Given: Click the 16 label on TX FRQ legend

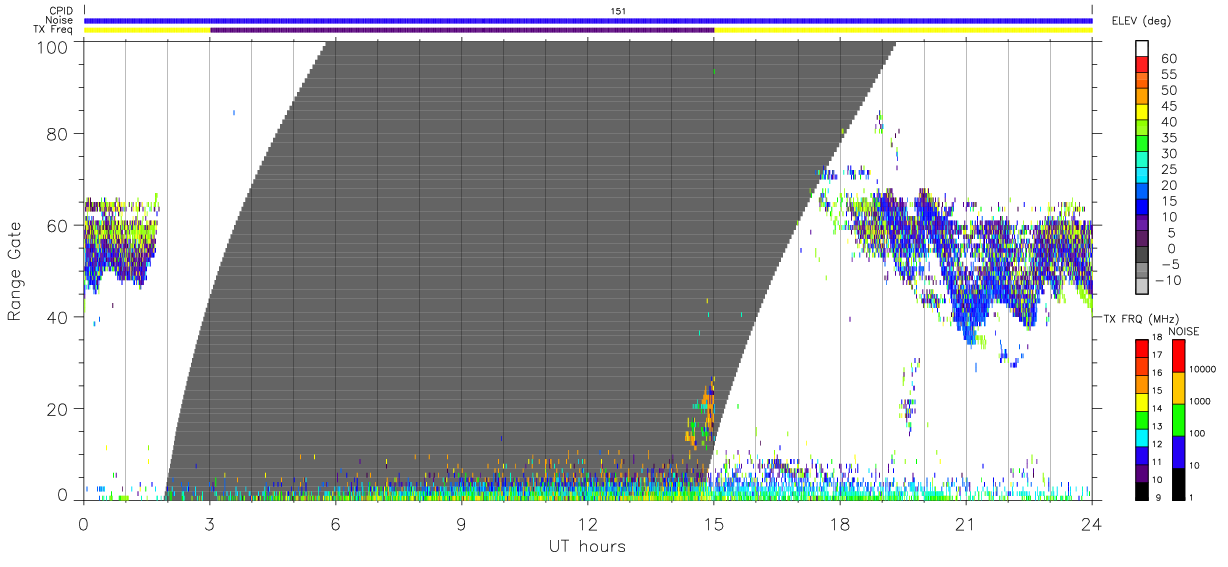Looking at the screenshot, I should click(1158, 372).
